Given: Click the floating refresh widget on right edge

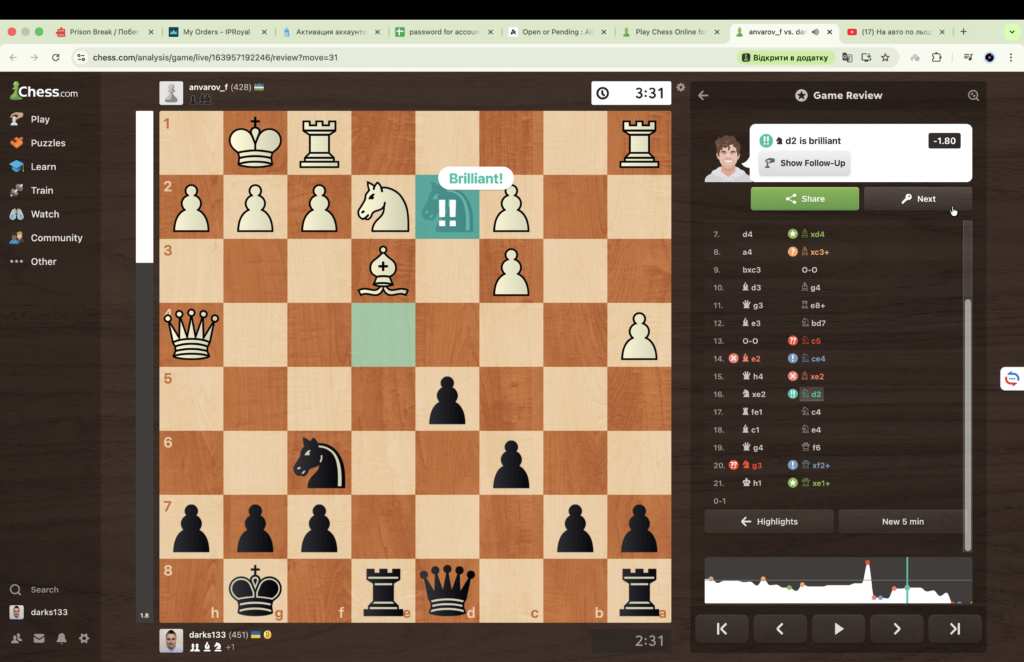Looking at the screenshot, I should pos(1012,379).
